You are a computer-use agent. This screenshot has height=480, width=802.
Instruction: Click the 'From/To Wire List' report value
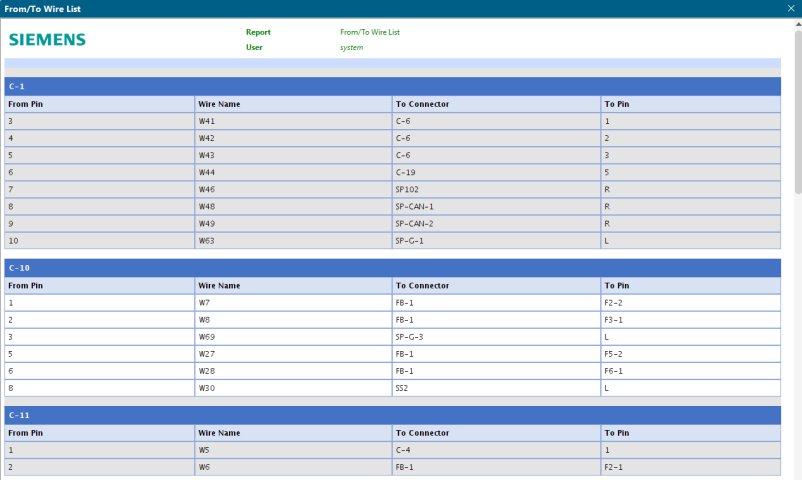370,32
